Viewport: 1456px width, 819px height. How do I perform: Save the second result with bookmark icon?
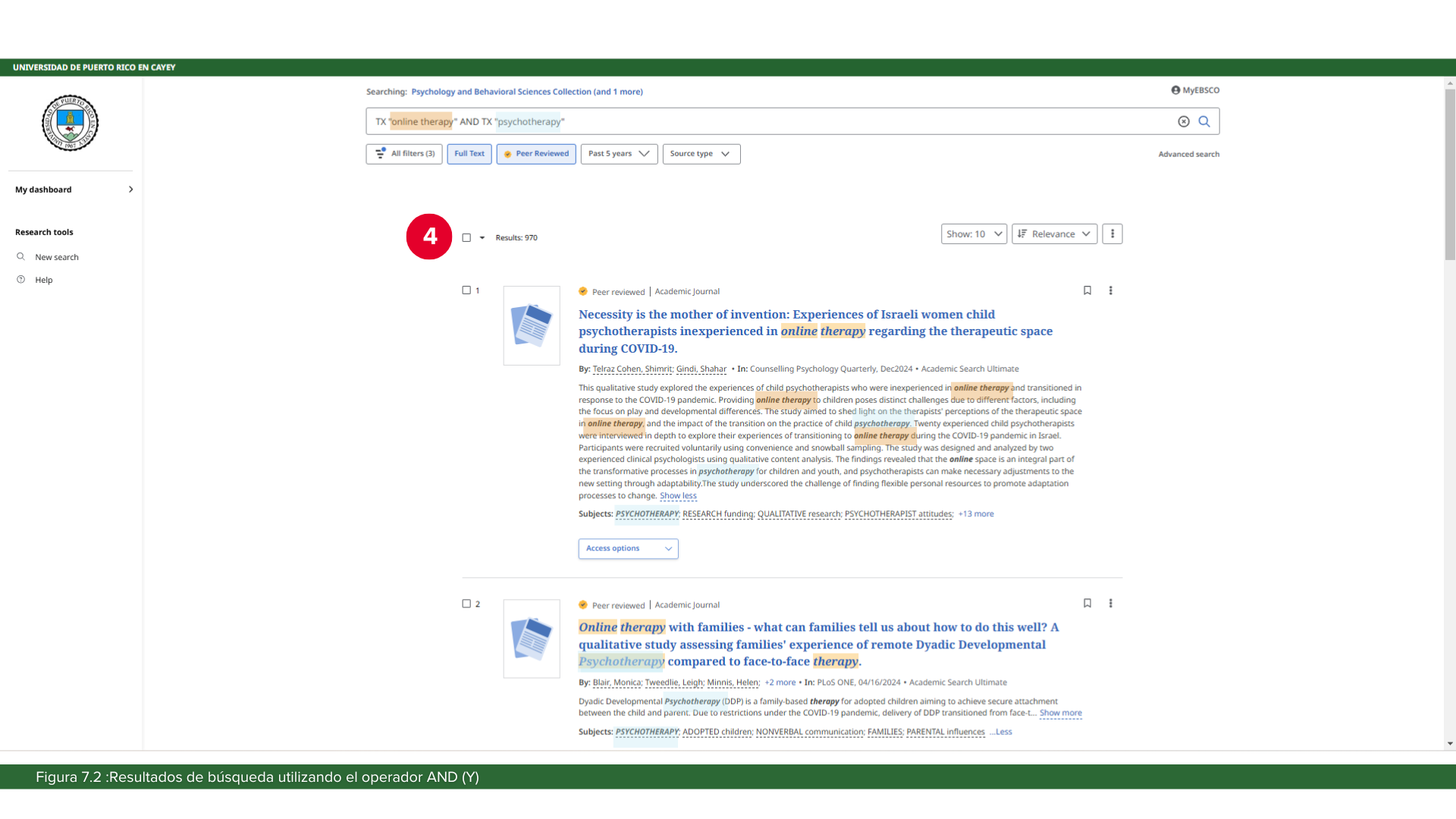[1087, 604]
